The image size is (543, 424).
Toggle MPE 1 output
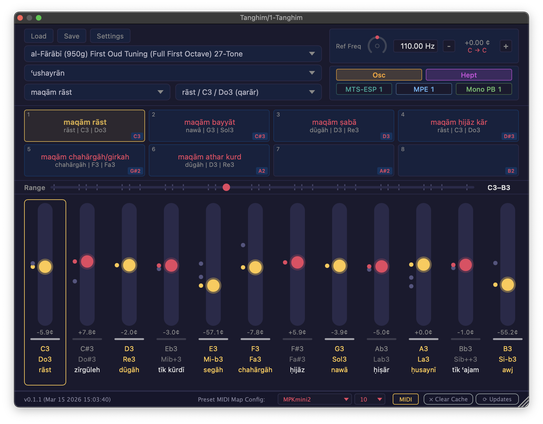tap(424, 89)
